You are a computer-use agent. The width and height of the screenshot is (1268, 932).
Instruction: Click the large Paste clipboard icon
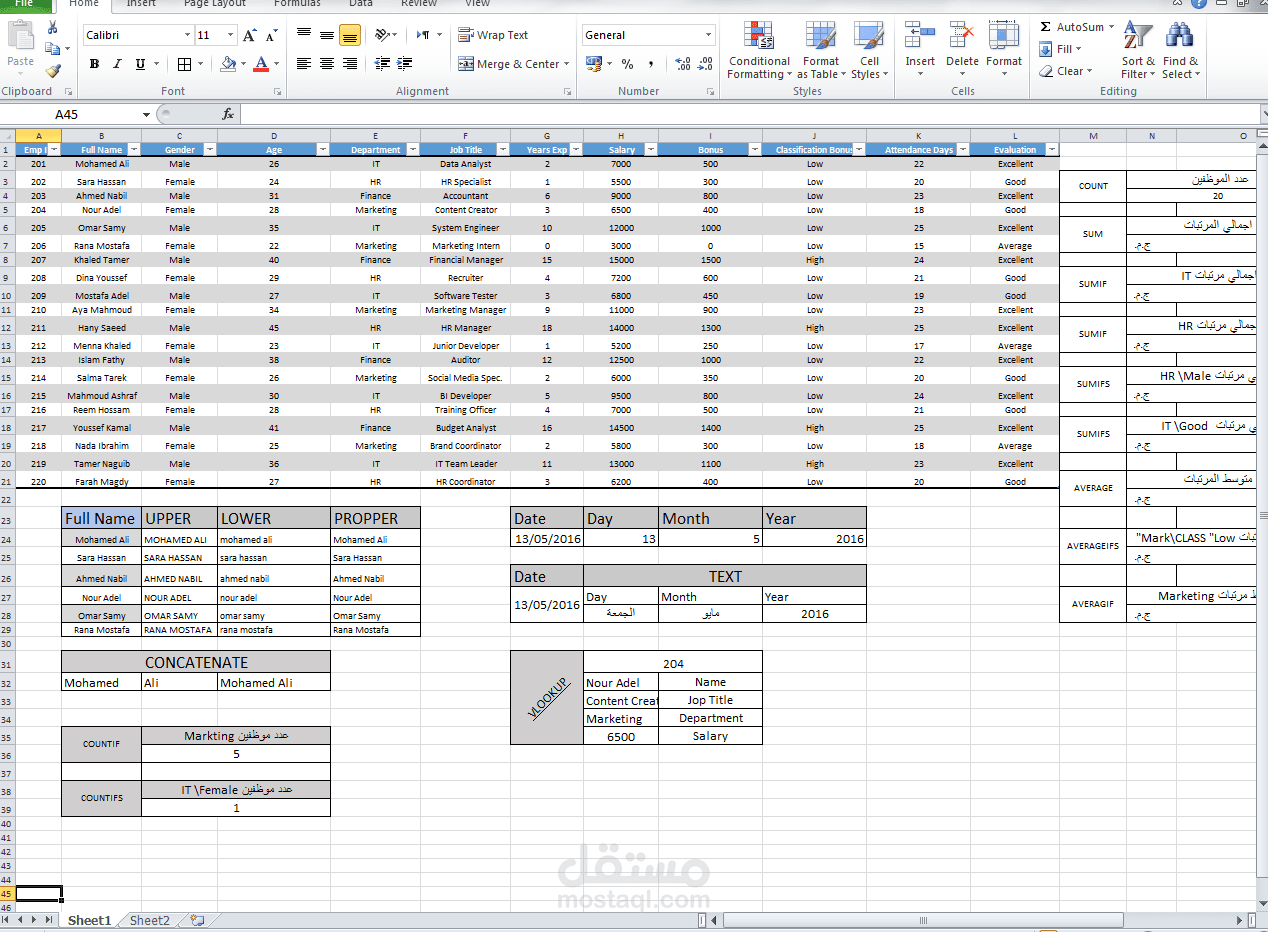[x=20, y=36]
